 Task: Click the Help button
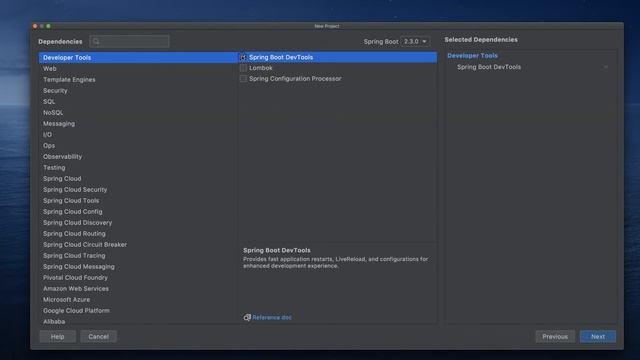58,337
